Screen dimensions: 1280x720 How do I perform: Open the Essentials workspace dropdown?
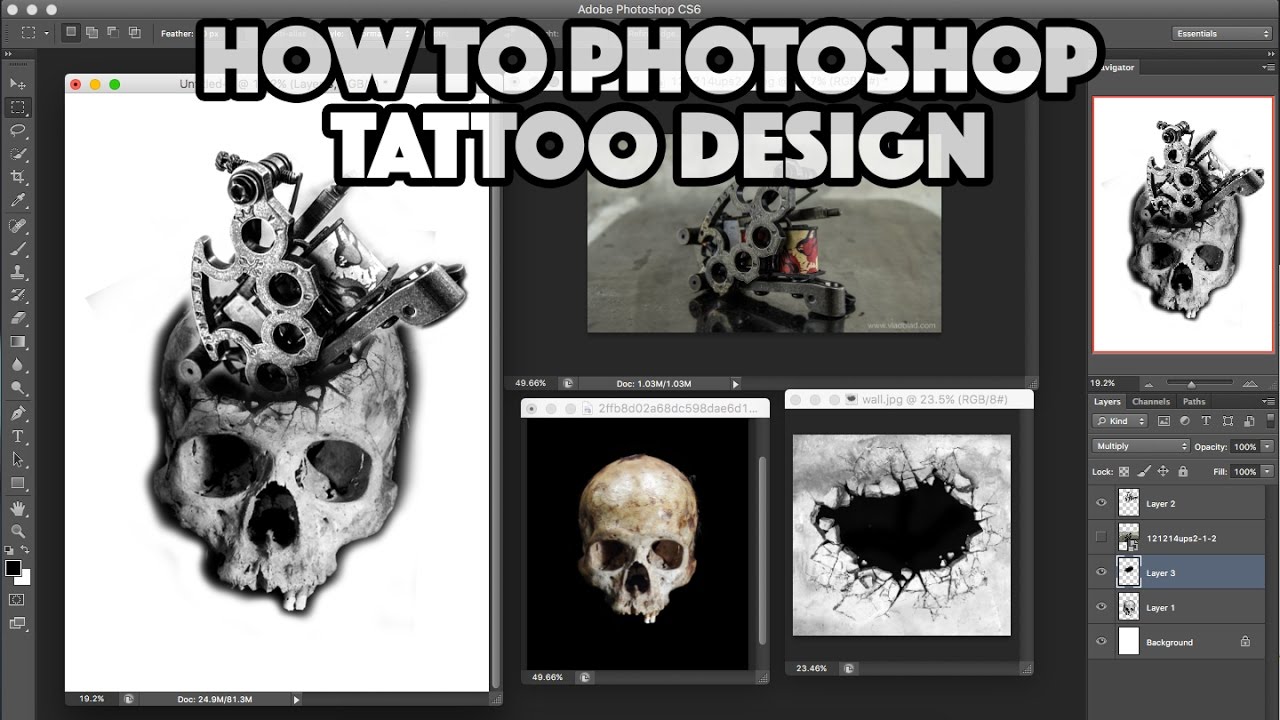(1222, 33)
